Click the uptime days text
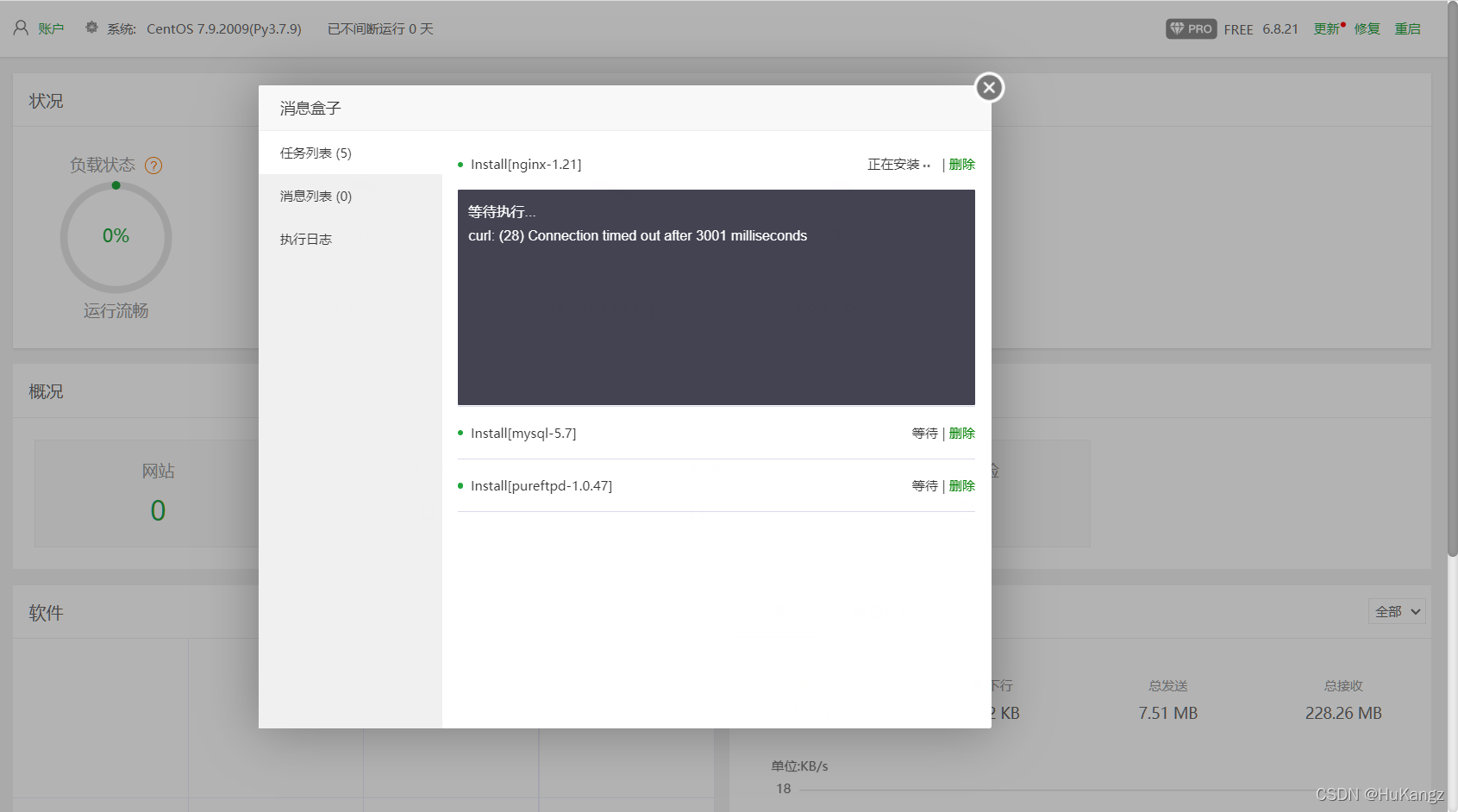This screenshot has width=1458, height=812. (x=380, y=28)
